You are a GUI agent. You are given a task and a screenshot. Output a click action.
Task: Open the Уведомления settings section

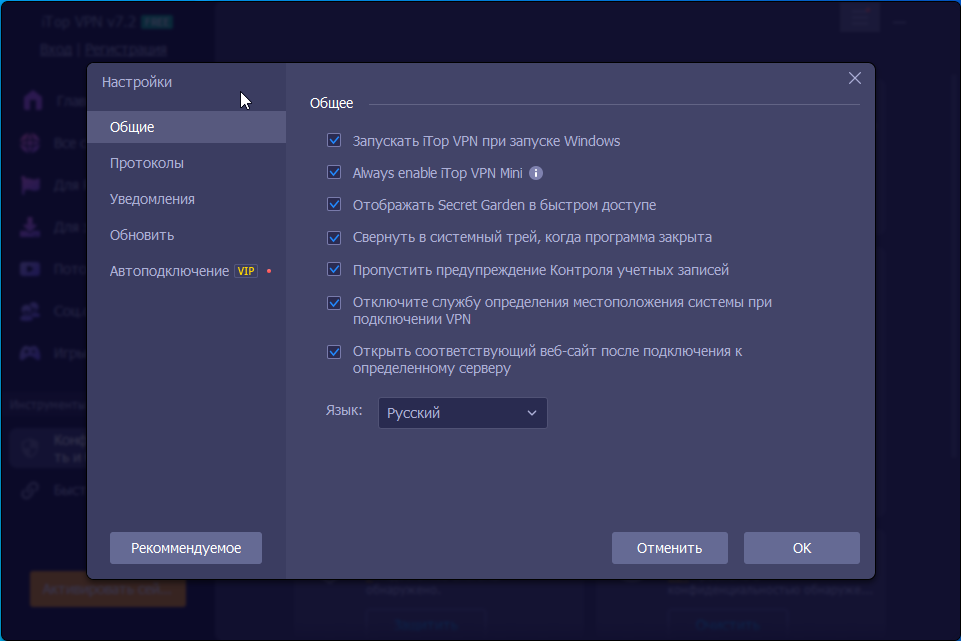tap(152, 199)
